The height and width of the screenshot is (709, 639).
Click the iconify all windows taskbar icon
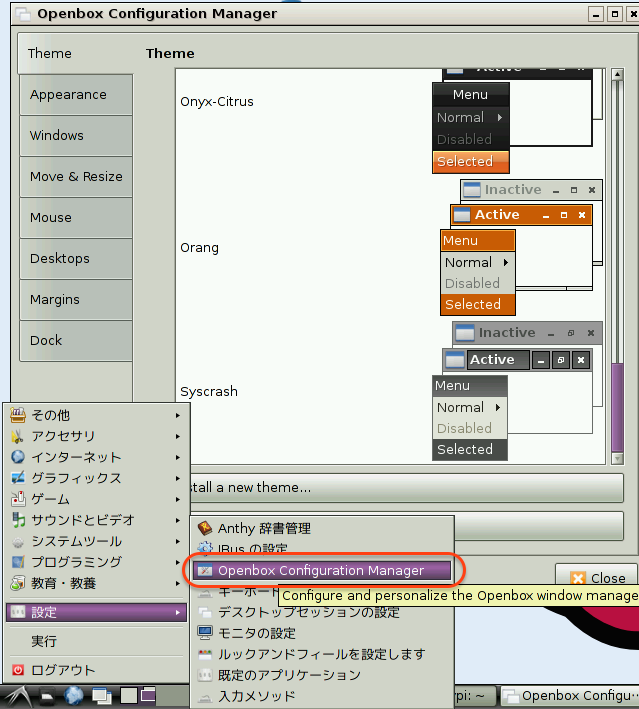(102, 696)
